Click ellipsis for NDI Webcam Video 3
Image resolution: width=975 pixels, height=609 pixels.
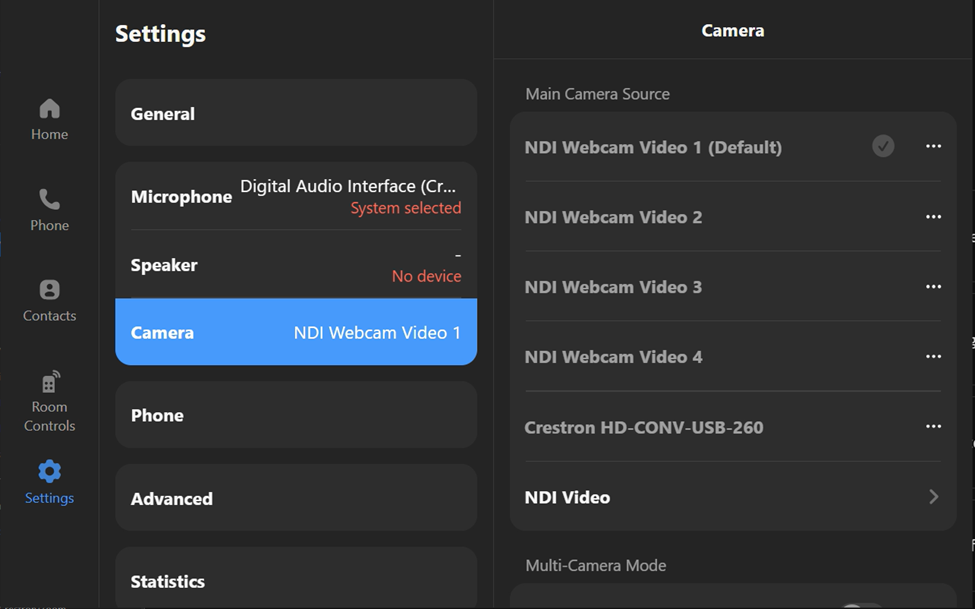933,287
